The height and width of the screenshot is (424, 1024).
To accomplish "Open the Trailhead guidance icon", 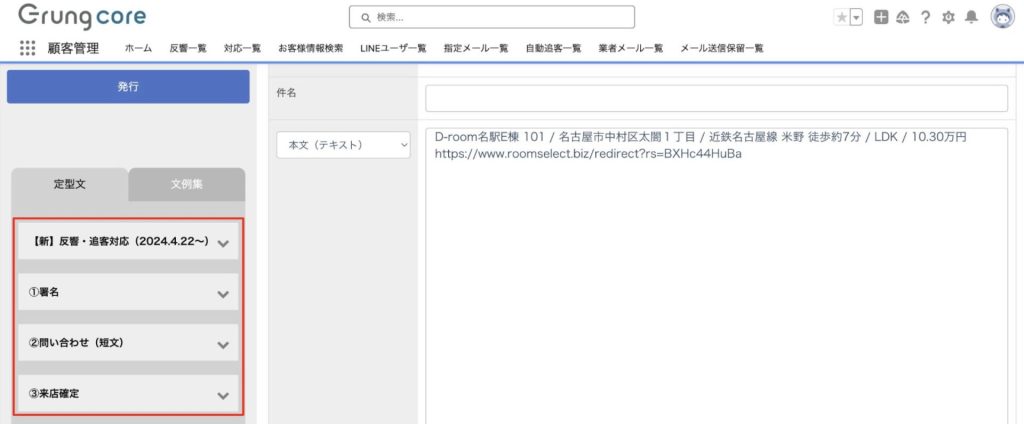I will point(903,17).
